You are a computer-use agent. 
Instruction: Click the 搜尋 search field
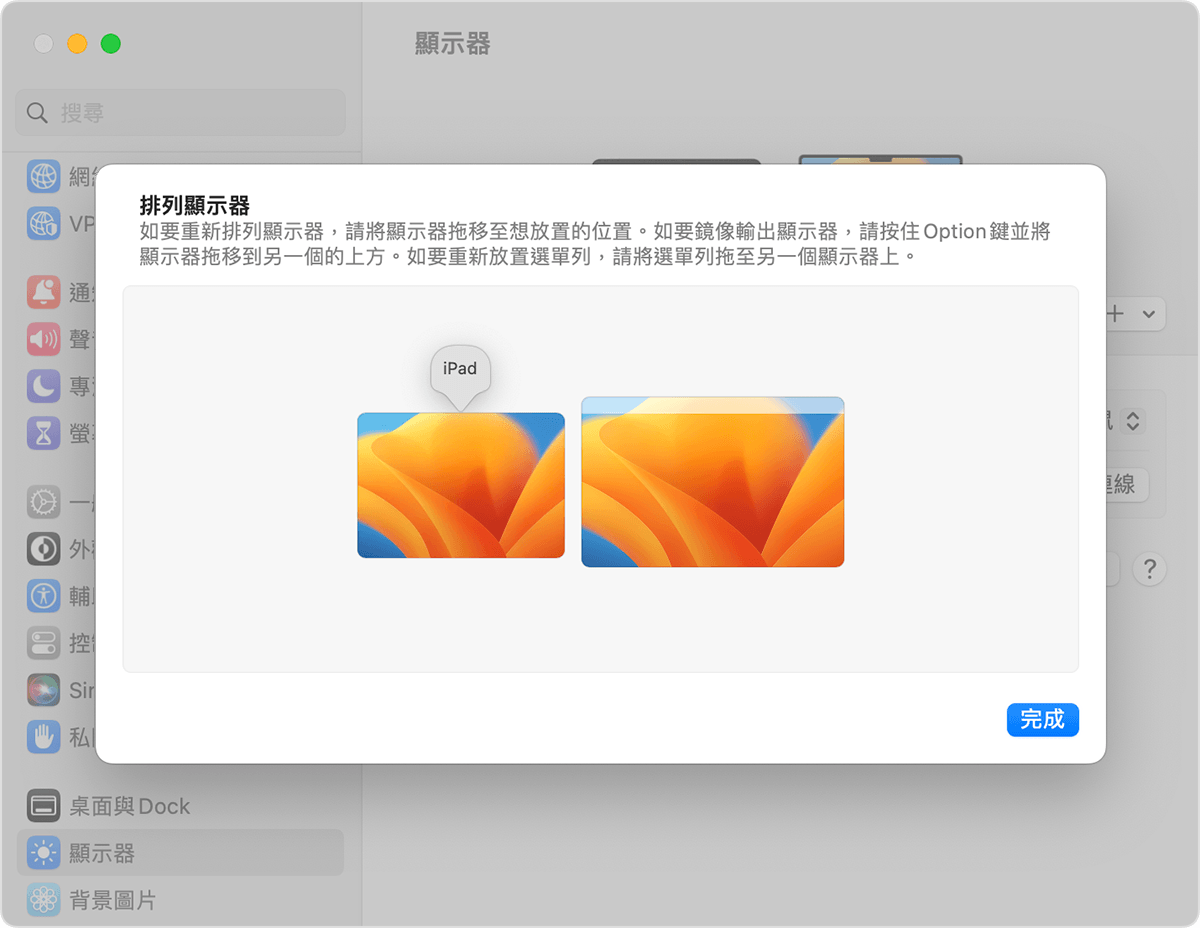(180, 113)
